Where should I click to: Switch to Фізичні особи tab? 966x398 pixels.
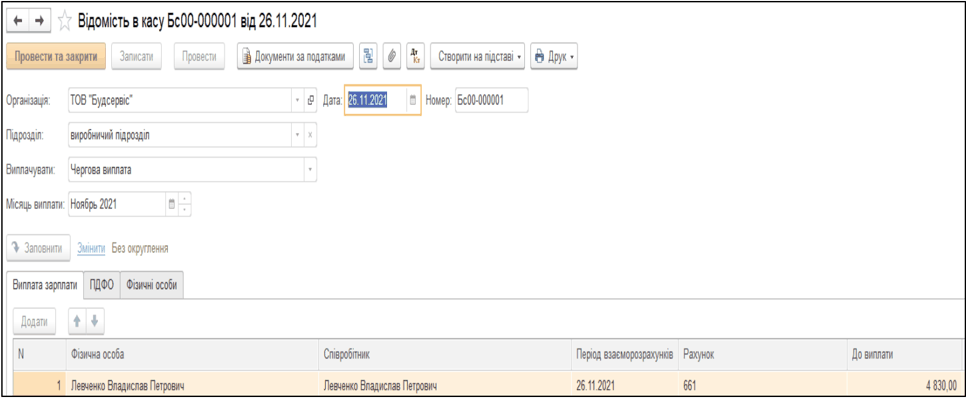click(x=152, y=285)
